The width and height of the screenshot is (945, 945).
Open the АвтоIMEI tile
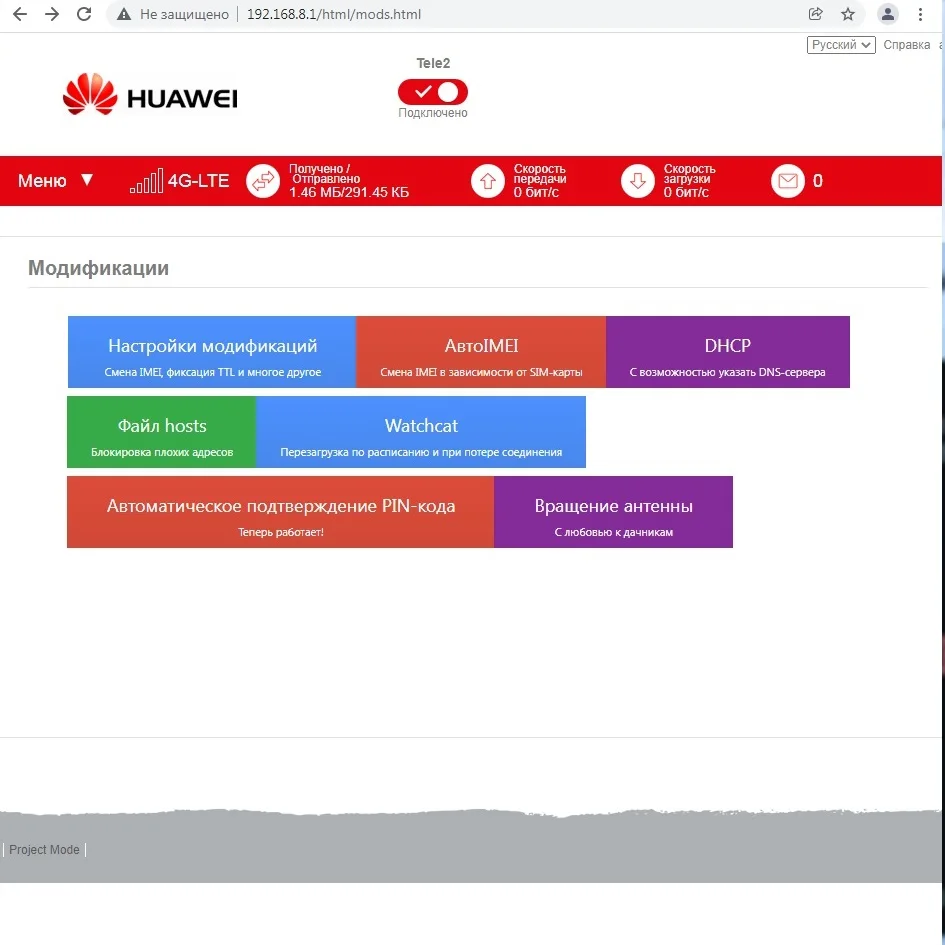click(x=481, y=352)
